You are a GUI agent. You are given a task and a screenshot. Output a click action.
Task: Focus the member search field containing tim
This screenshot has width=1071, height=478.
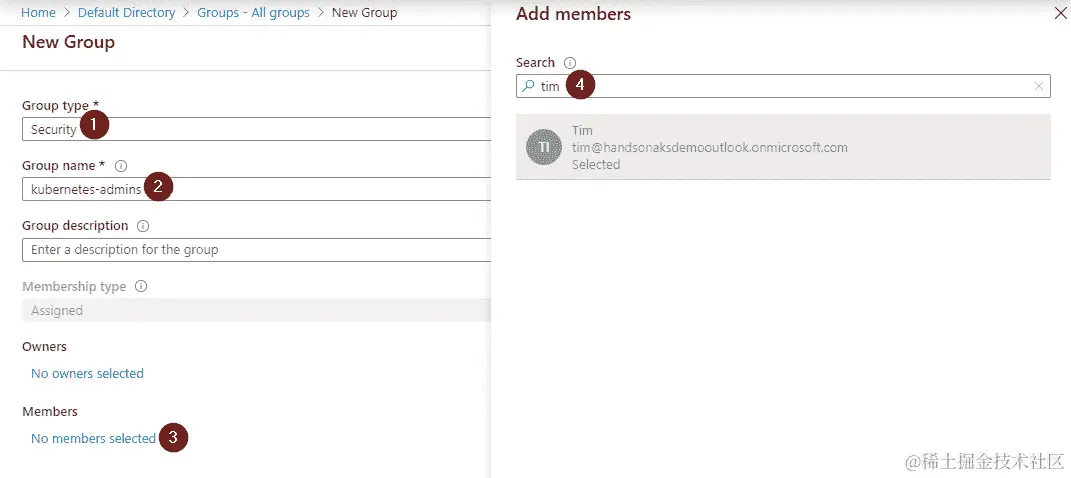click(783, 86)
